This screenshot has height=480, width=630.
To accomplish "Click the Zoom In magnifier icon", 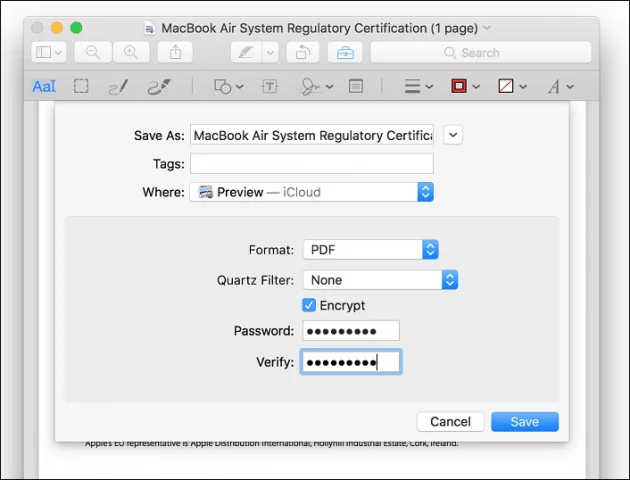I will [131, 52].
